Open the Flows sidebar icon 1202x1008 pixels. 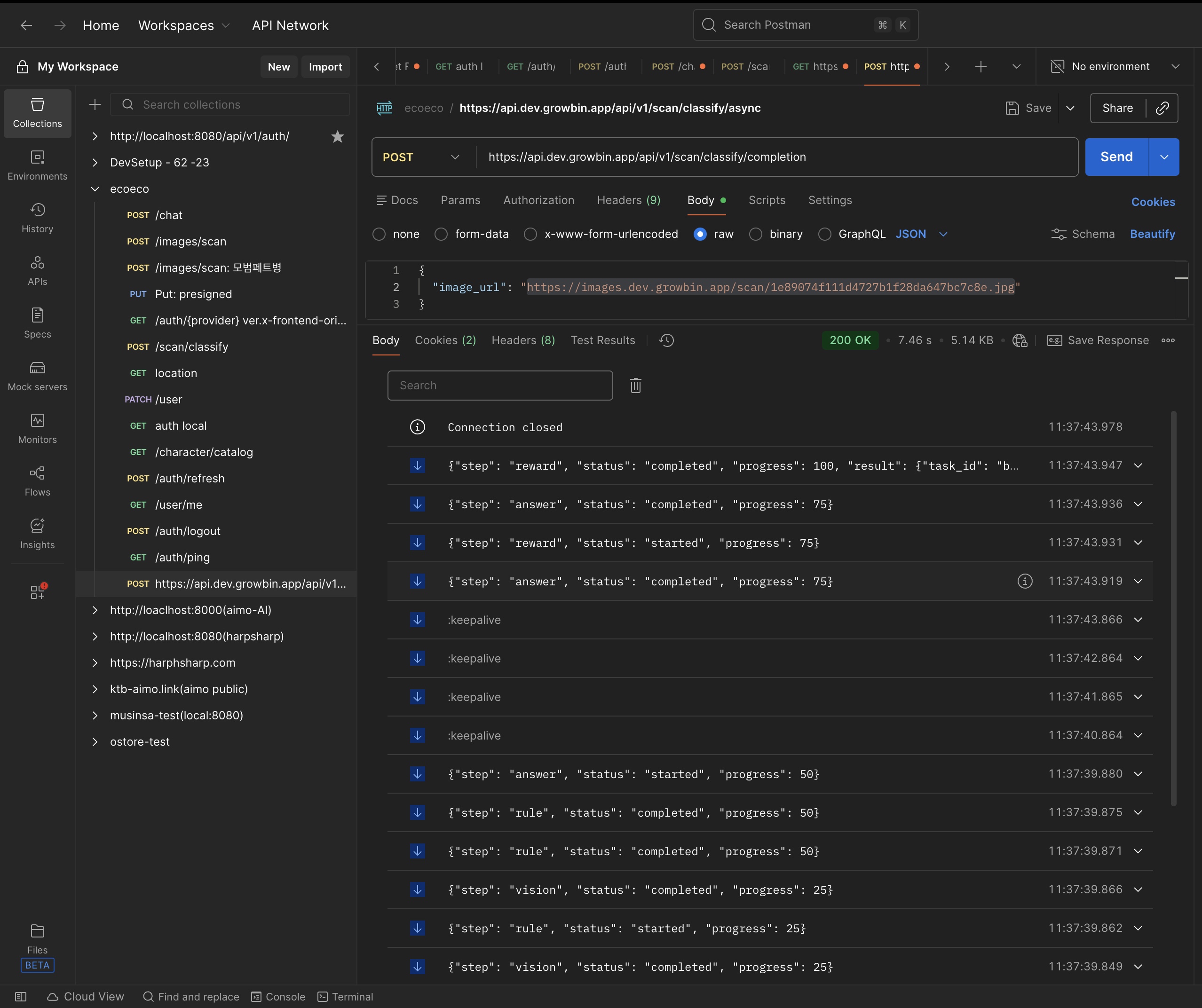[x=37, y=481]
